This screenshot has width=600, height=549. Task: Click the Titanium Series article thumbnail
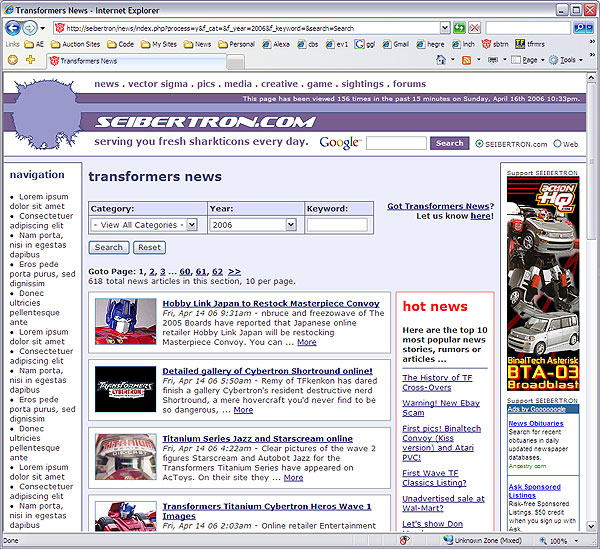[126, 457]
